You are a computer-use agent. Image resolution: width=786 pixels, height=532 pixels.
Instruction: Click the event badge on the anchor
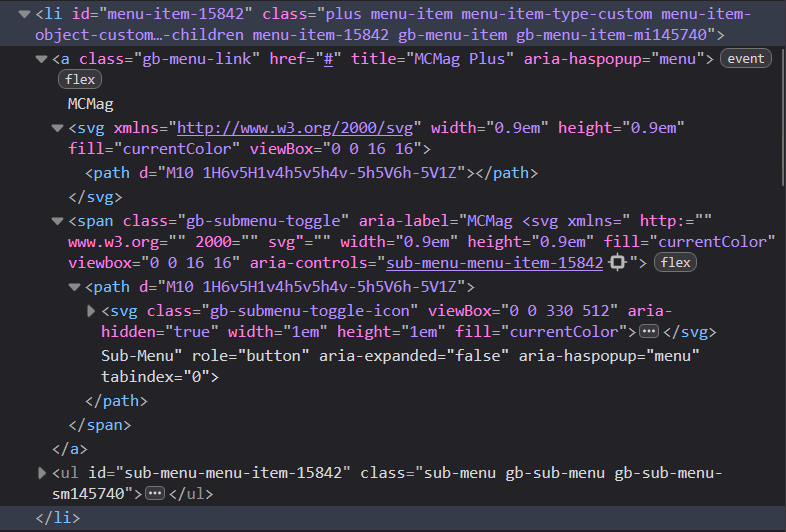(745, 59)
